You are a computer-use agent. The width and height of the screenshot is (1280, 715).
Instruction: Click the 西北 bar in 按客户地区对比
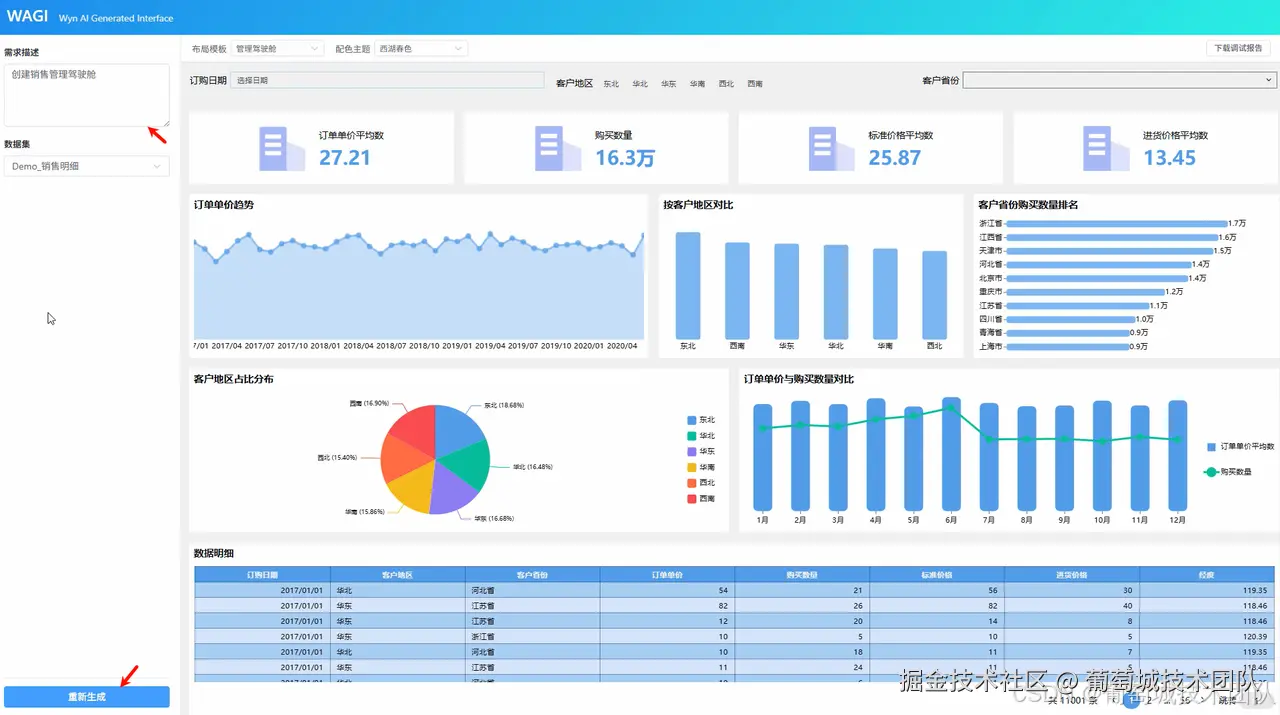[x=934, y=295]
